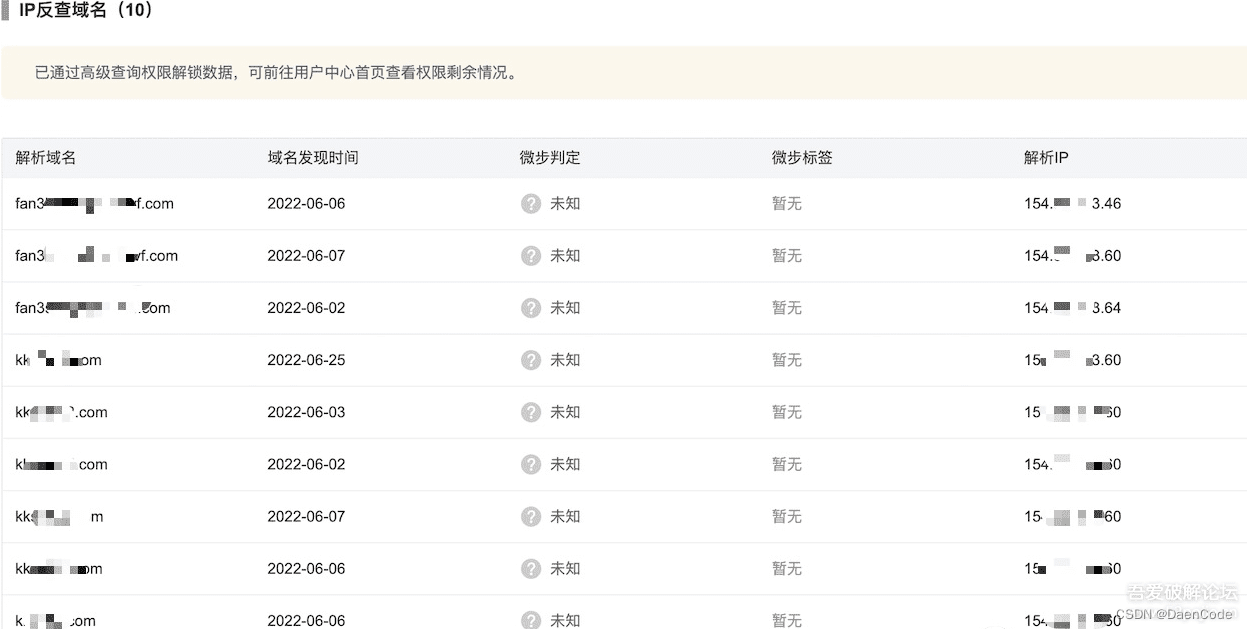
Task: Click the kk domain in the 2022-06-03 row
Action: coord(61,412)
